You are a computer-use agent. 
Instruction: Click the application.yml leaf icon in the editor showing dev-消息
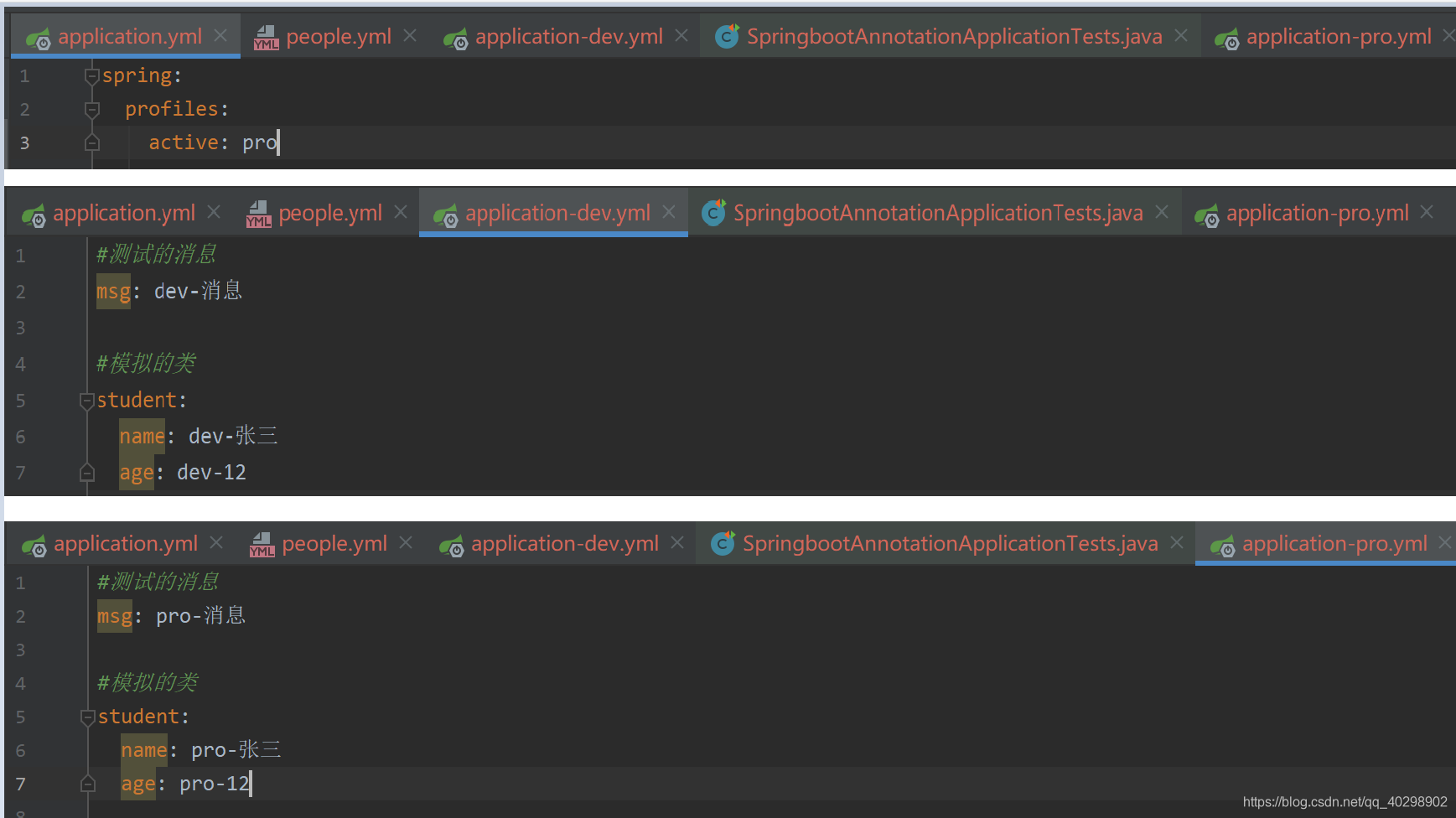[x=34, y=215]
